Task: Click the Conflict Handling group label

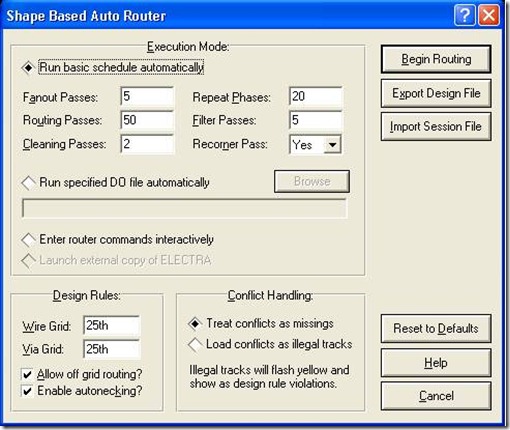Action: pos(270,295)
